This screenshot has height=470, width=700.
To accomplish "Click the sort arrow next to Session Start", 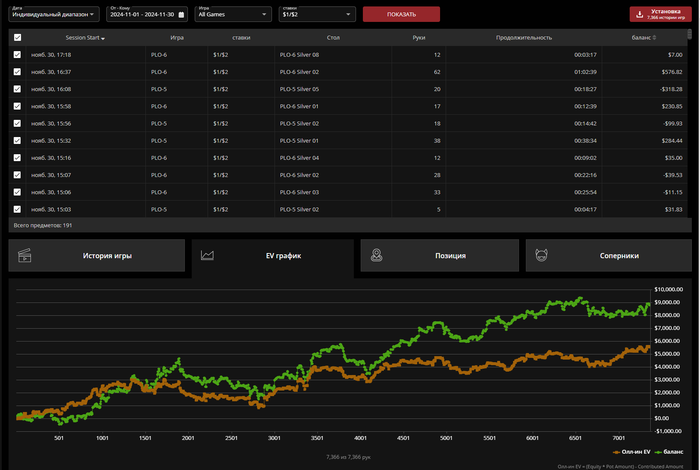I will pos(103,38).
